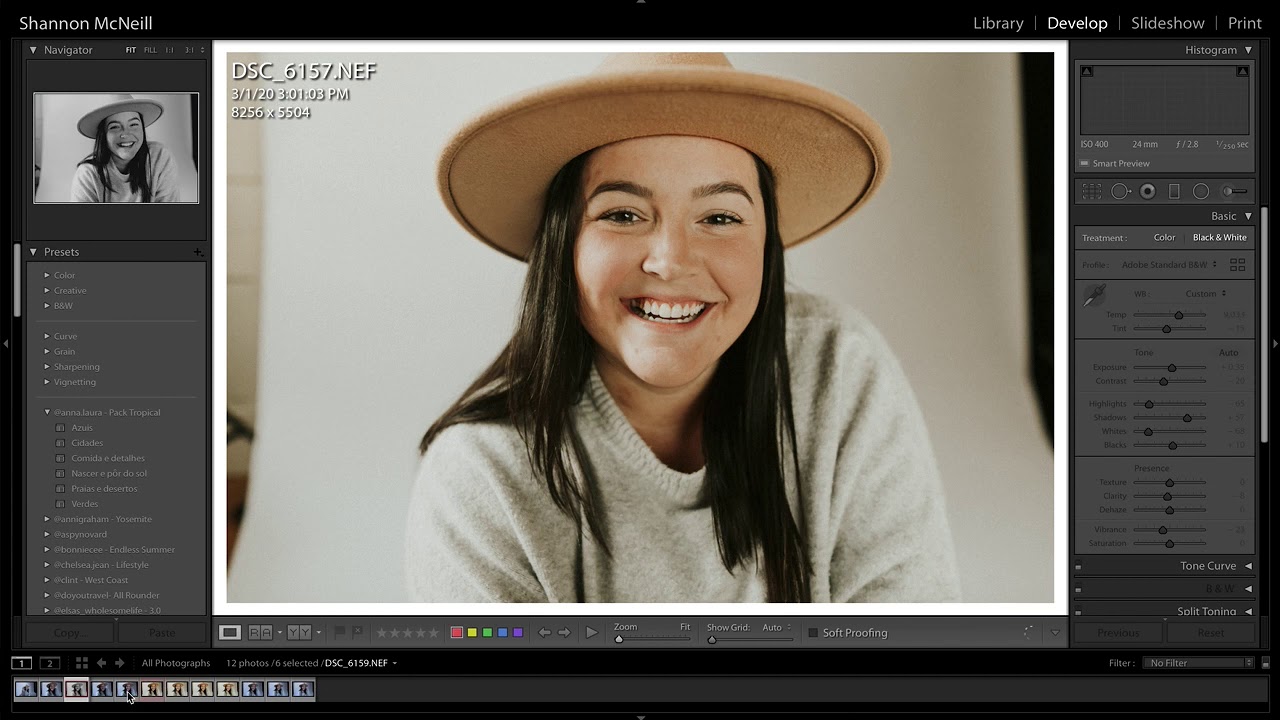Open Adobe Standard B&W profile dropdown

click(1169, 265)
